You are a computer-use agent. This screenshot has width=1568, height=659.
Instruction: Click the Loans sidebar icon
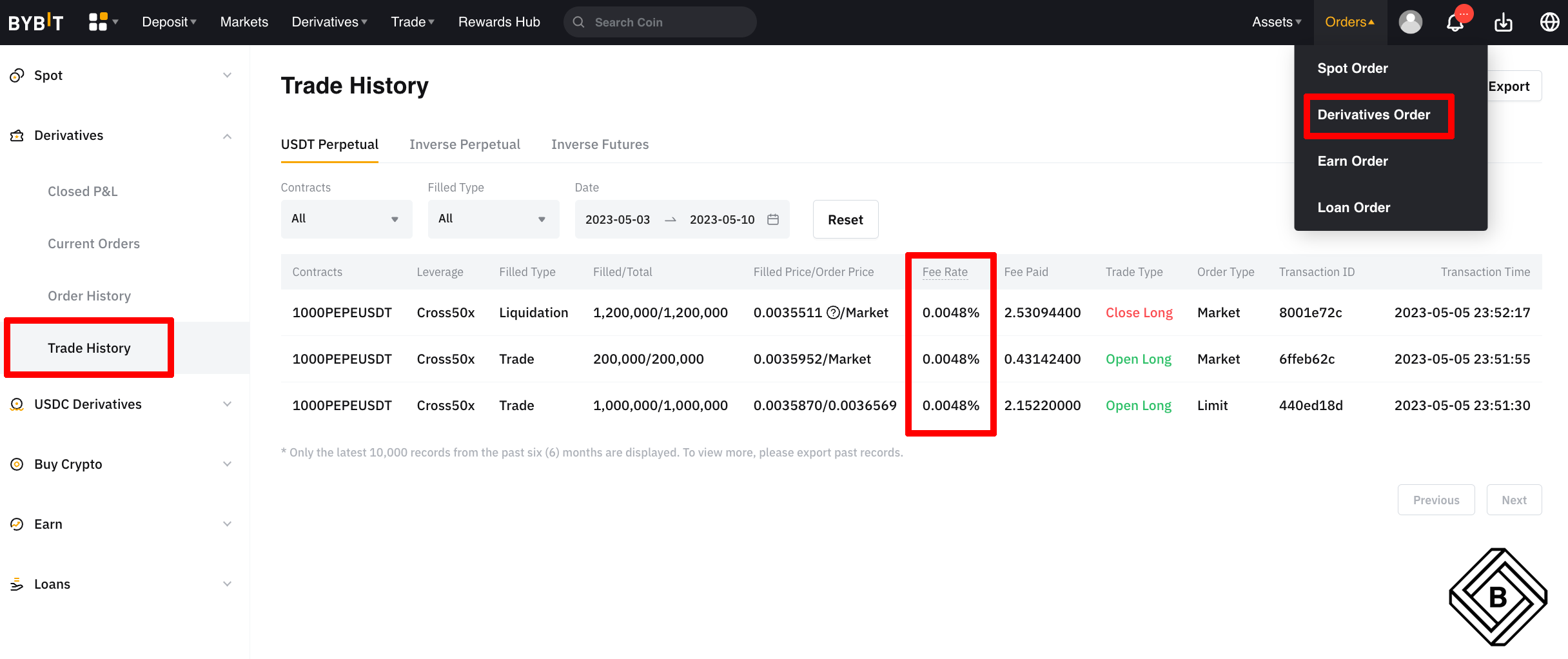pos(17,584)
